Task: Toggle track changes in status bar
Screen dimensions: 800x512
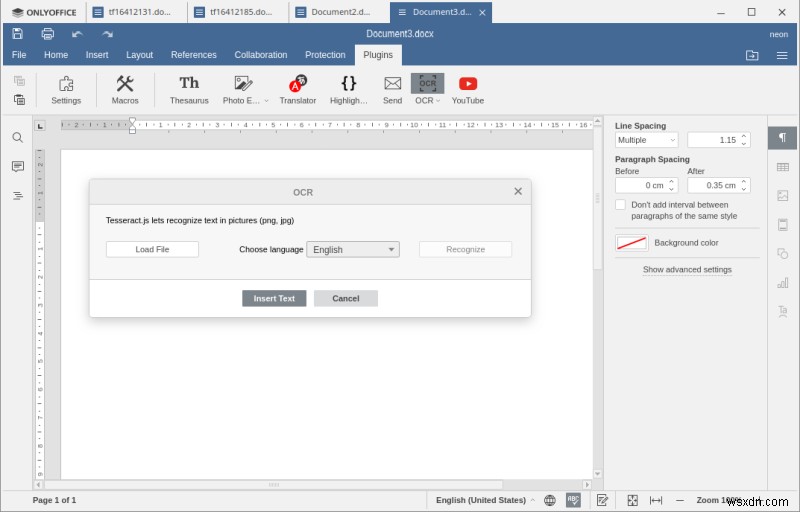Action: click(602, 500)
